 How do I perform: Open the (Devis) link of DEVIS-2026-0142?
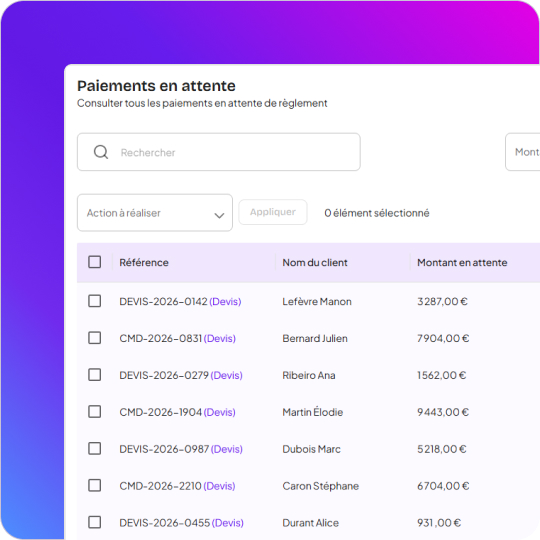pyautogui.click(x=225, y=302)
